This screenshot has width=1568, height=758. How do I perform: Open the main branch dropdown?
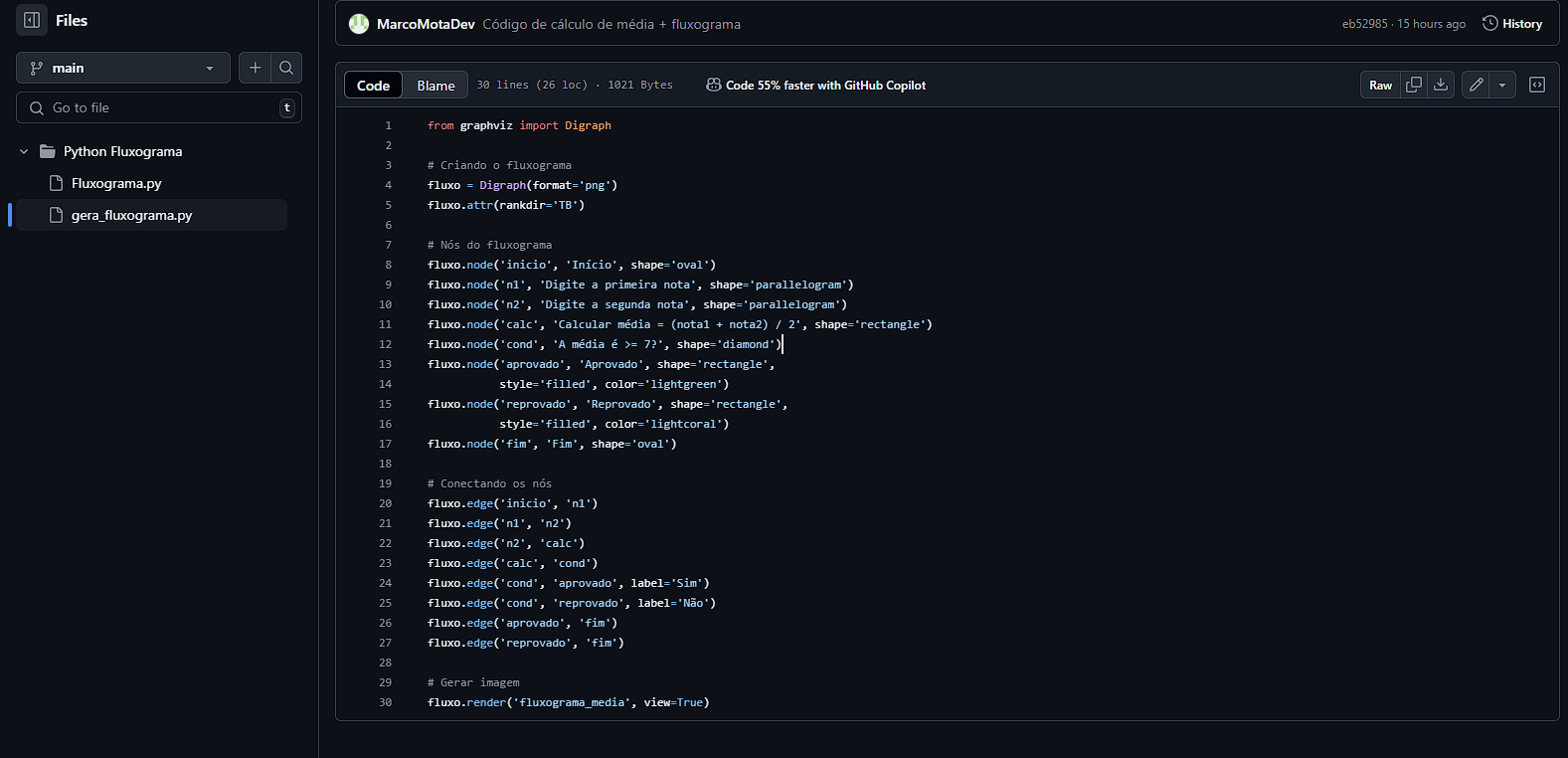pos(123,68)
